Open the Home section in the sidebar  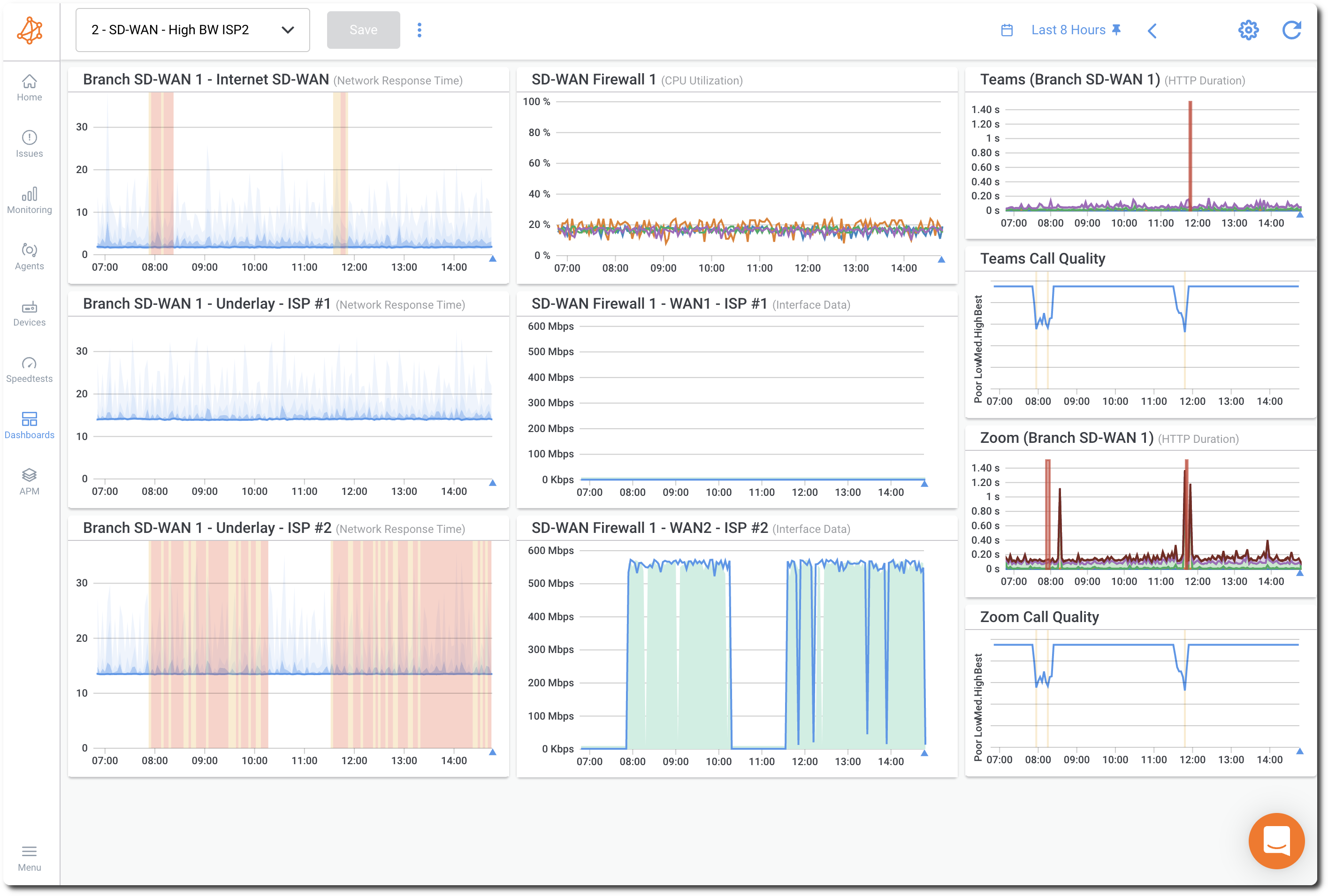pyautogui.click(x=29, y=87)
